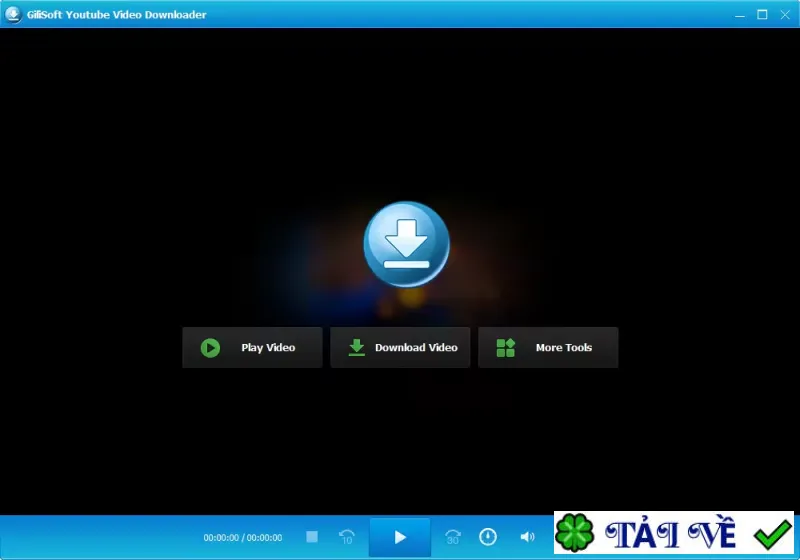The height and width of the screenshot is (560, 800).
Task: Mute audio using the speaker icon
Action: point(527,537)
